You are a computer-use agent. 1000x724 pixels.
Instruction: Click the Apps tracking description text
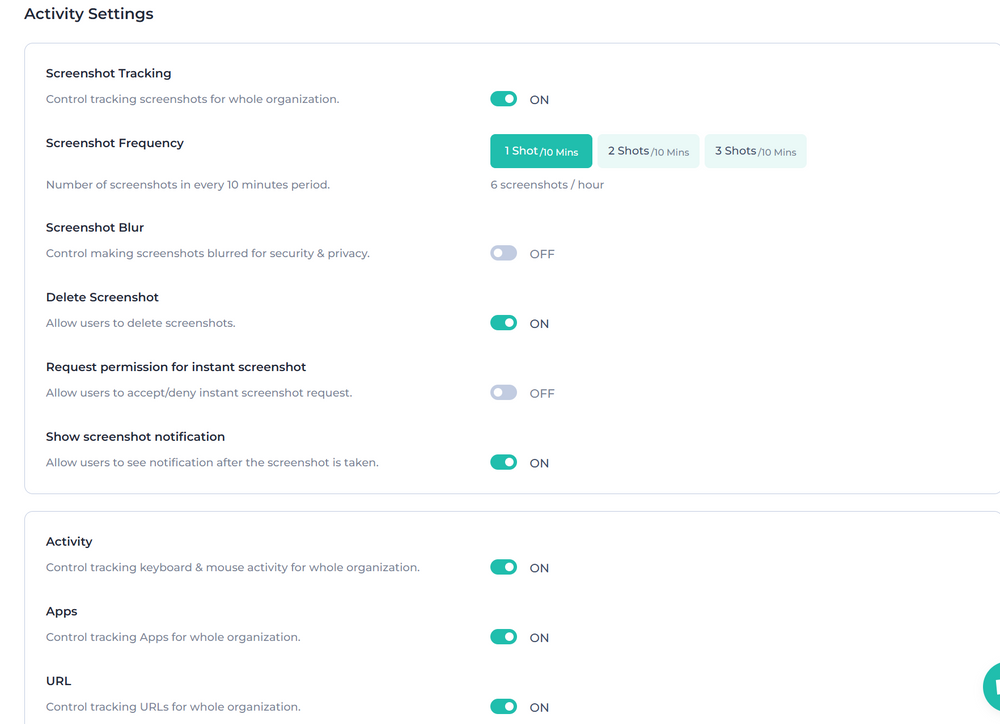click(173, 636)
